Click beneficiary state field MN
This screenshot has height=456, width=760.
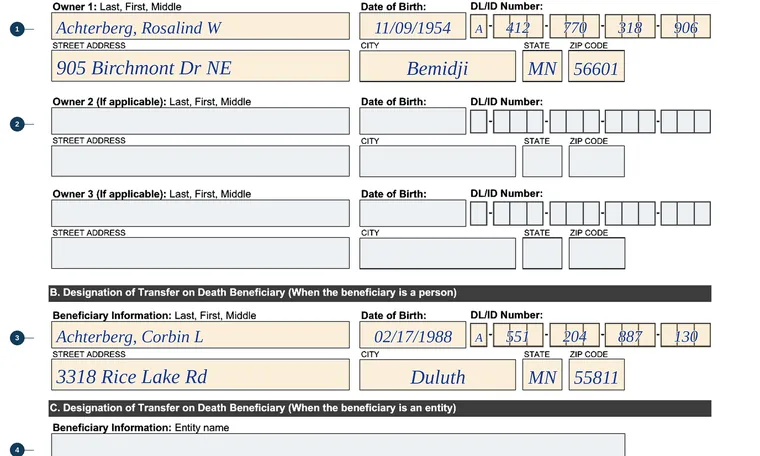(542, 375)
